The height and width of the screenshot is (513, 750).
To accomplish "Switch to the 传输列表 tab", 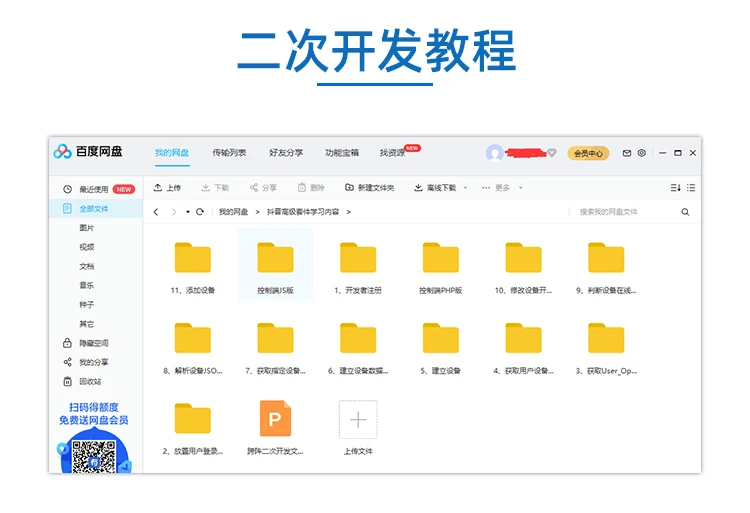I will pos(229,153).
